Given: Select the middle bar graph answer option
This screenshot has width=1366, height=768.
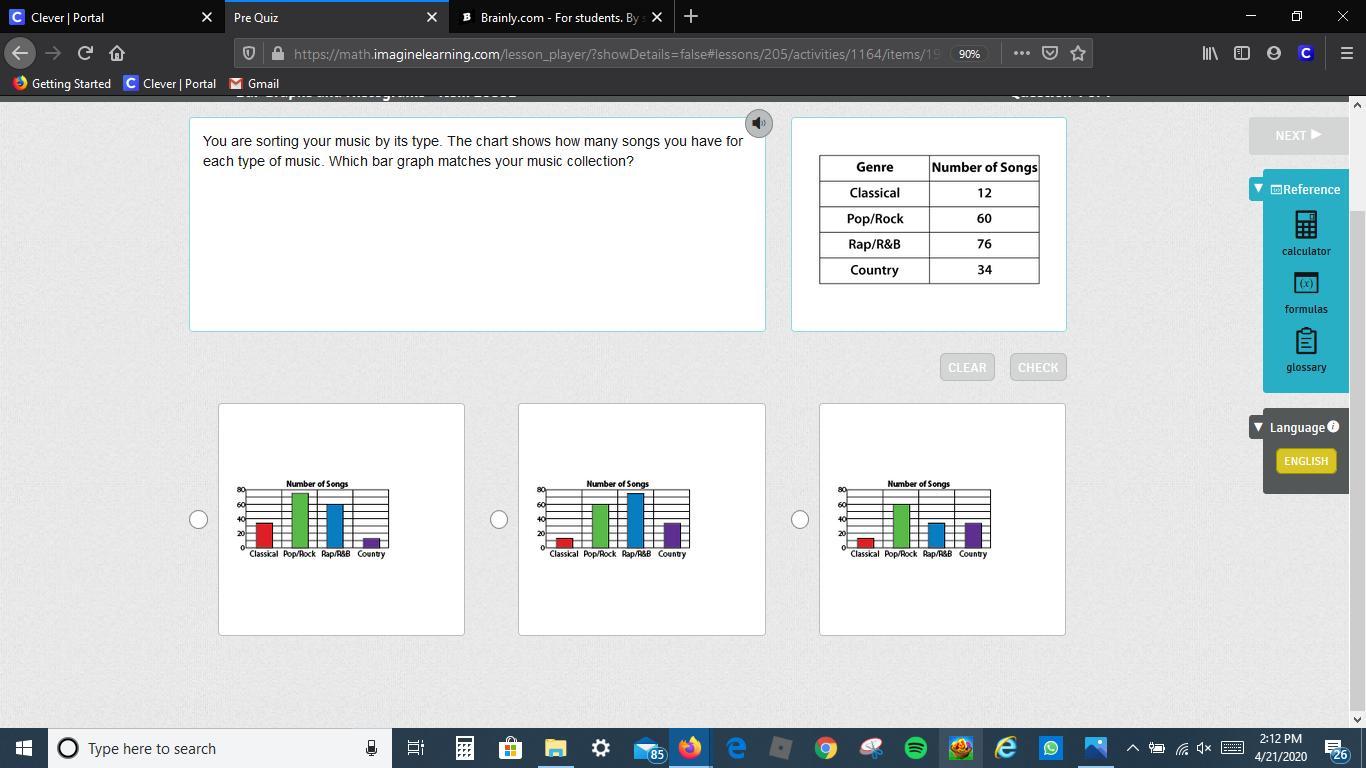Looking at the screenshot, I should [x=499, y=519].
